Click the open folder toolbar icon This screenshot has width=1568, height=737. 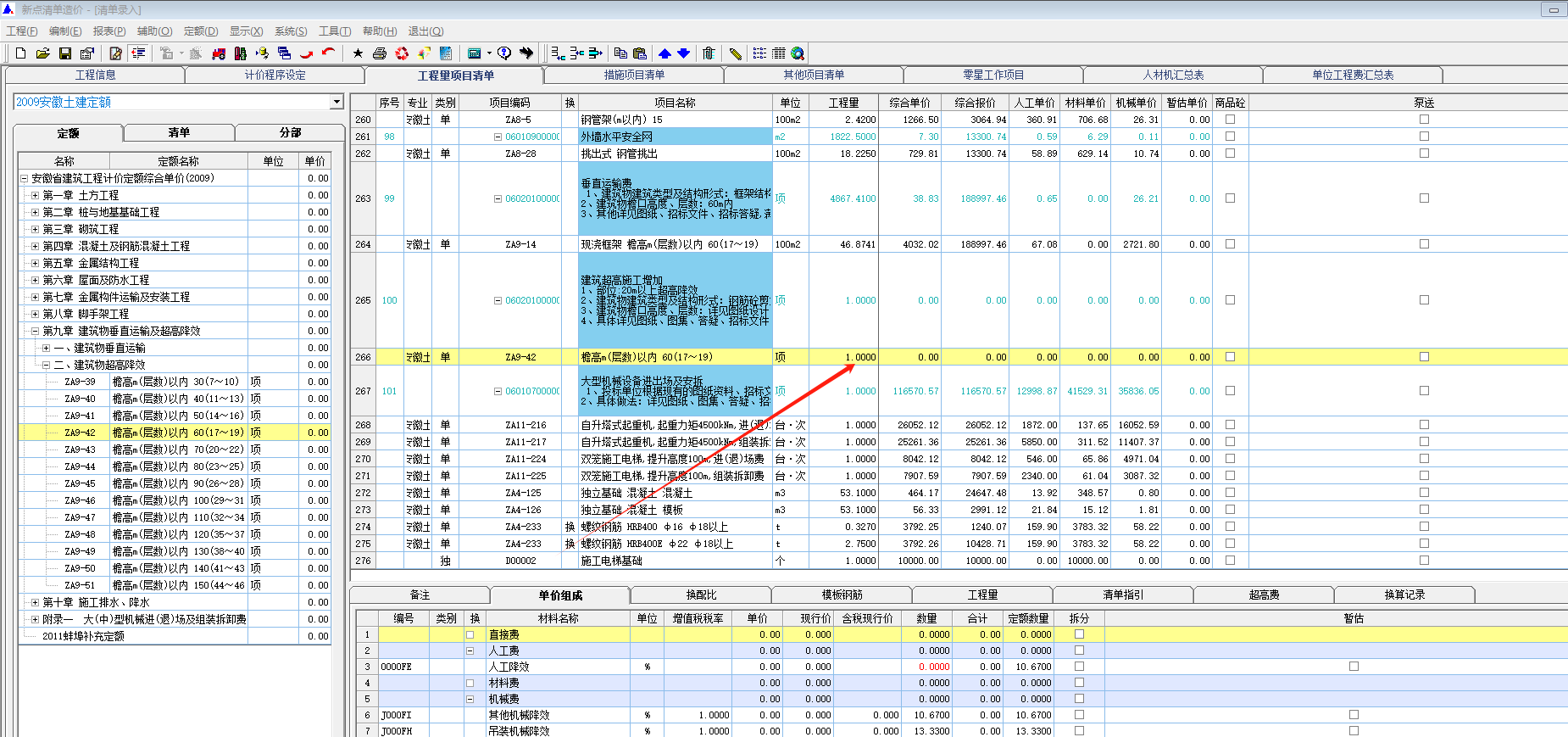point(42,53)
